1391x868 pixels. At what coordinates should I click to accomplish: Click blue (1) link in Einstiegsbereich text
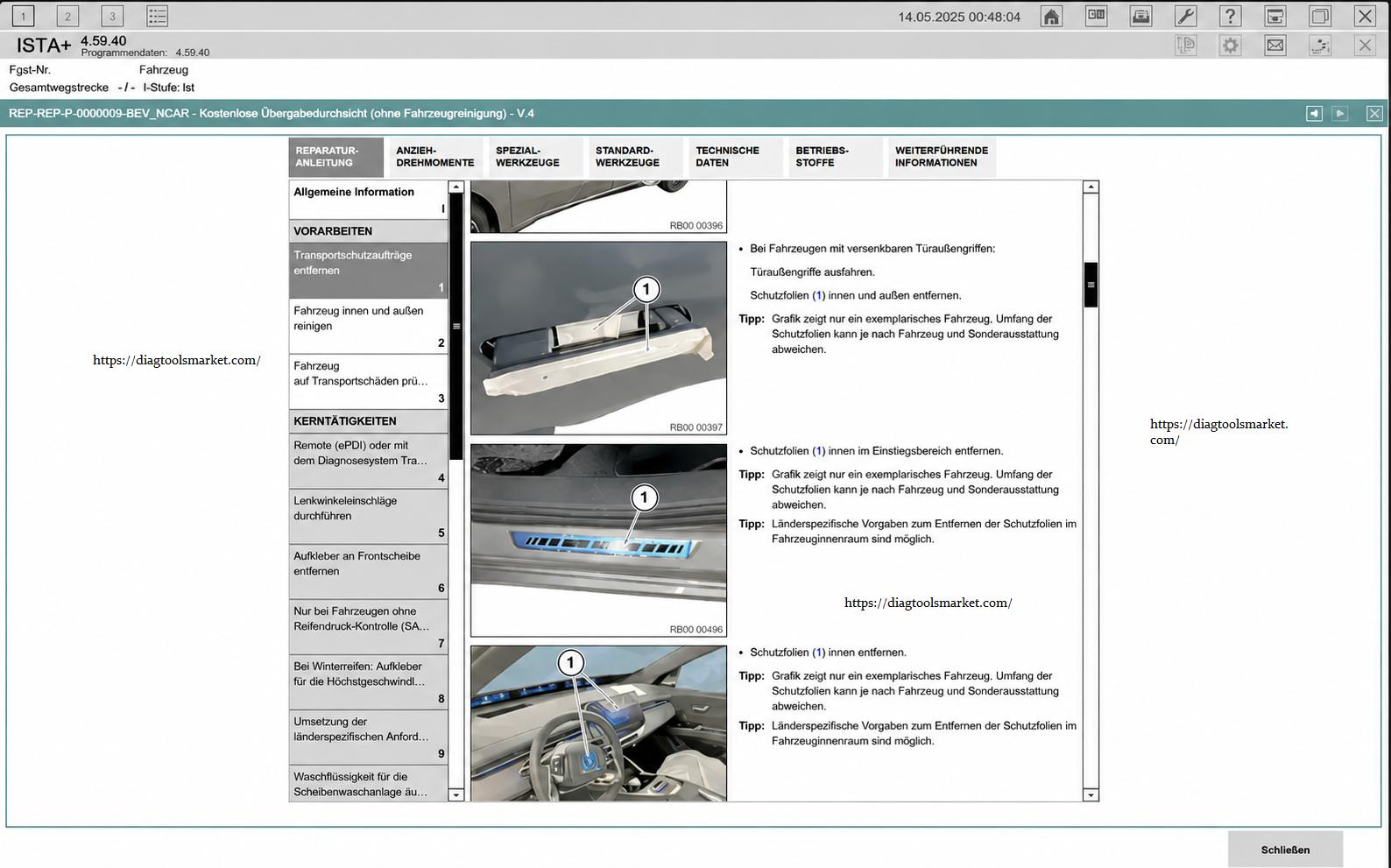click(x=818, y=451)
